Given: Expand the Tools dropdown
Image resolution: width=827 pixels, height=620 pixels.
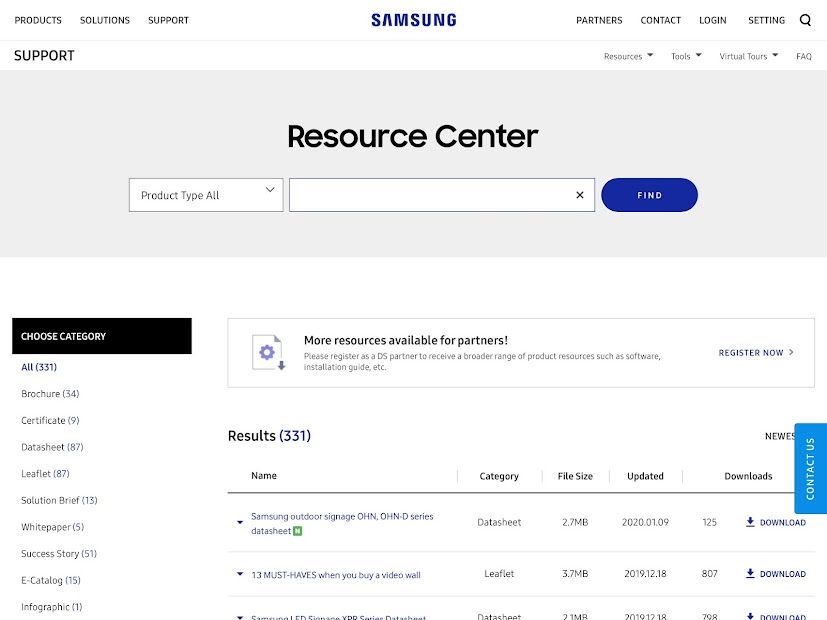Looking at the screenshot, I should click(x=685, y=56).
